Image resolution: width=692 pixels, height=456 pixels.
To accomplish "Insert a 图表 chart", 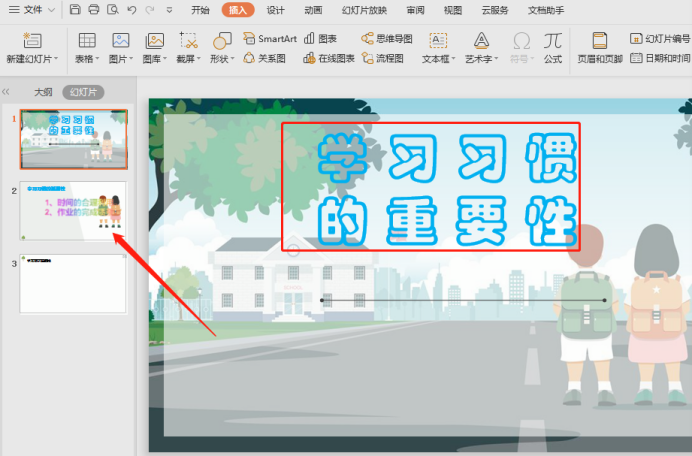I will pyautogui.click(x=320, y=39).
